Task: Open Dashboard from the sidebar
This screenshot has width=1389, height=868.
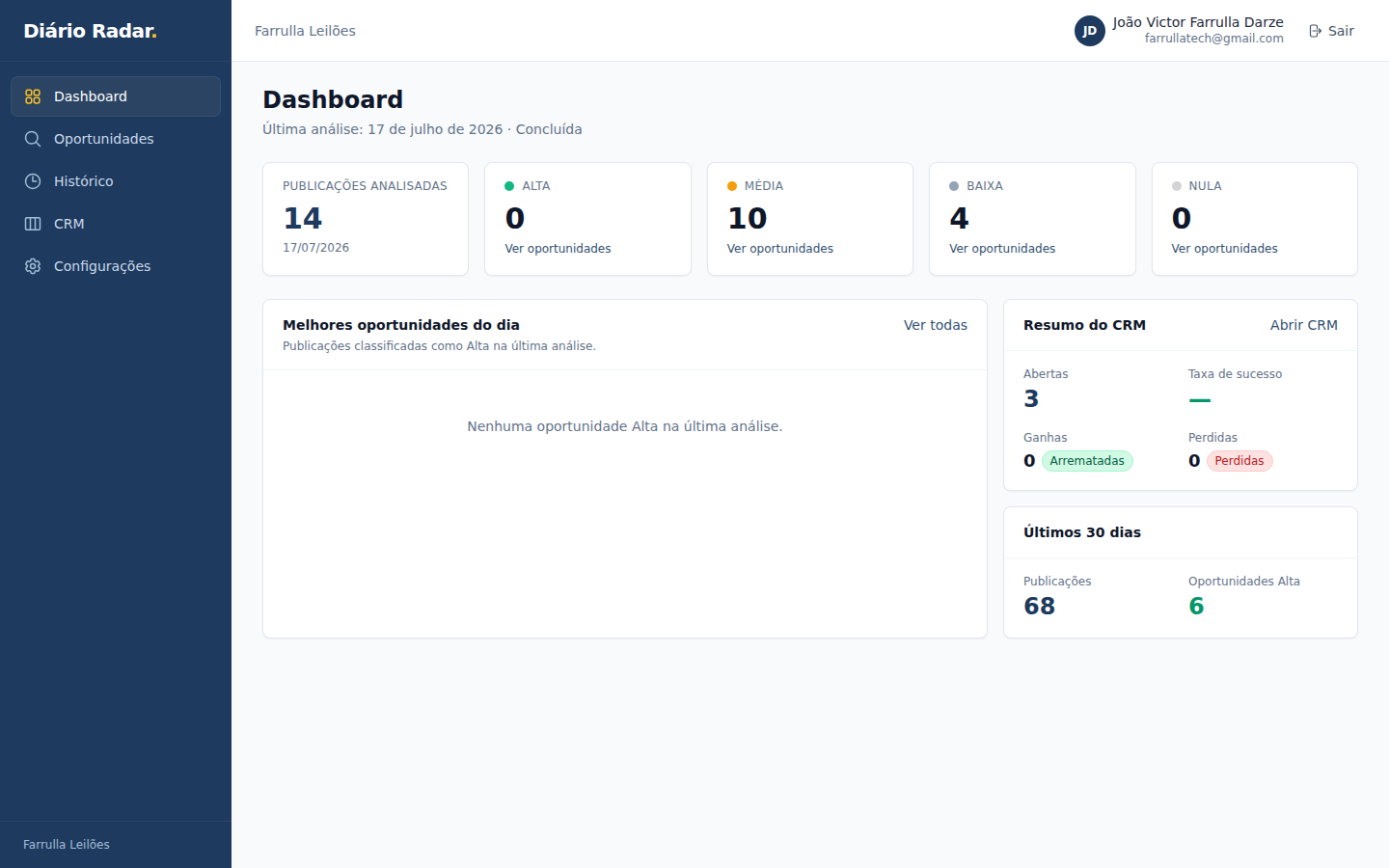Action: 116,96
